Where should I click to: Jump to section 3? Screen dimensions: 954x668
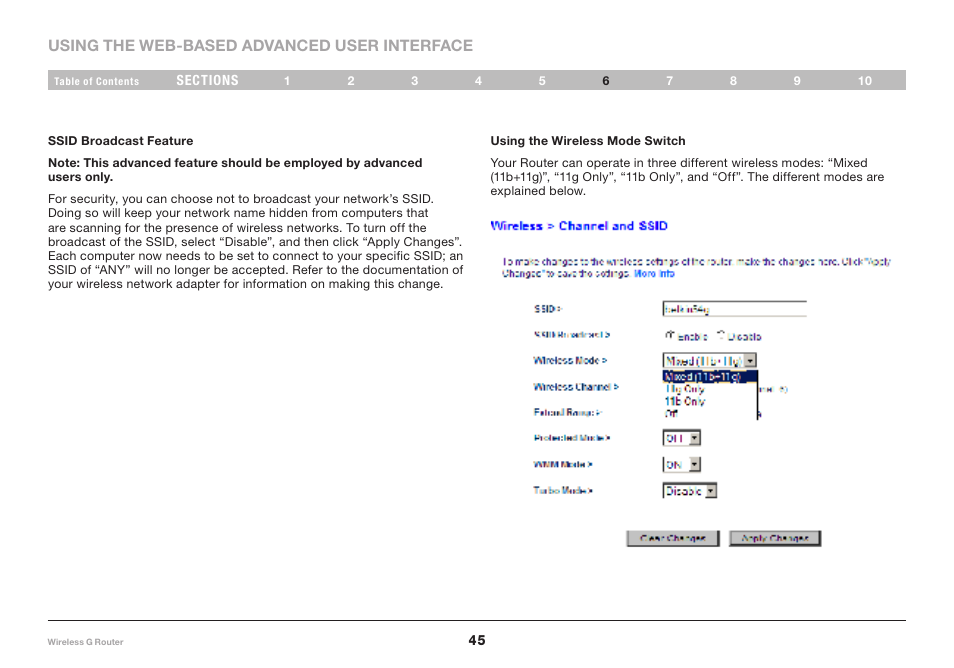pos(414,81)
